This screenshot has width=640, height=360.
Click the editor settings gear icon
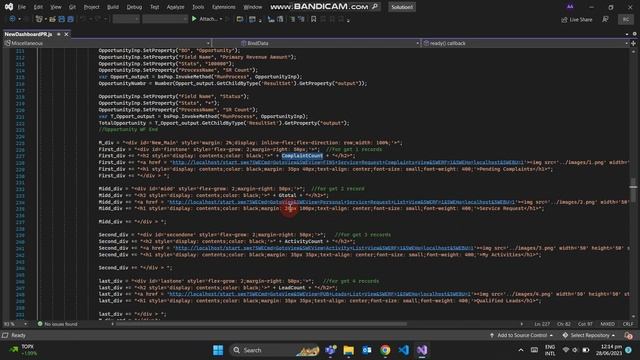(x=634, y=34)
